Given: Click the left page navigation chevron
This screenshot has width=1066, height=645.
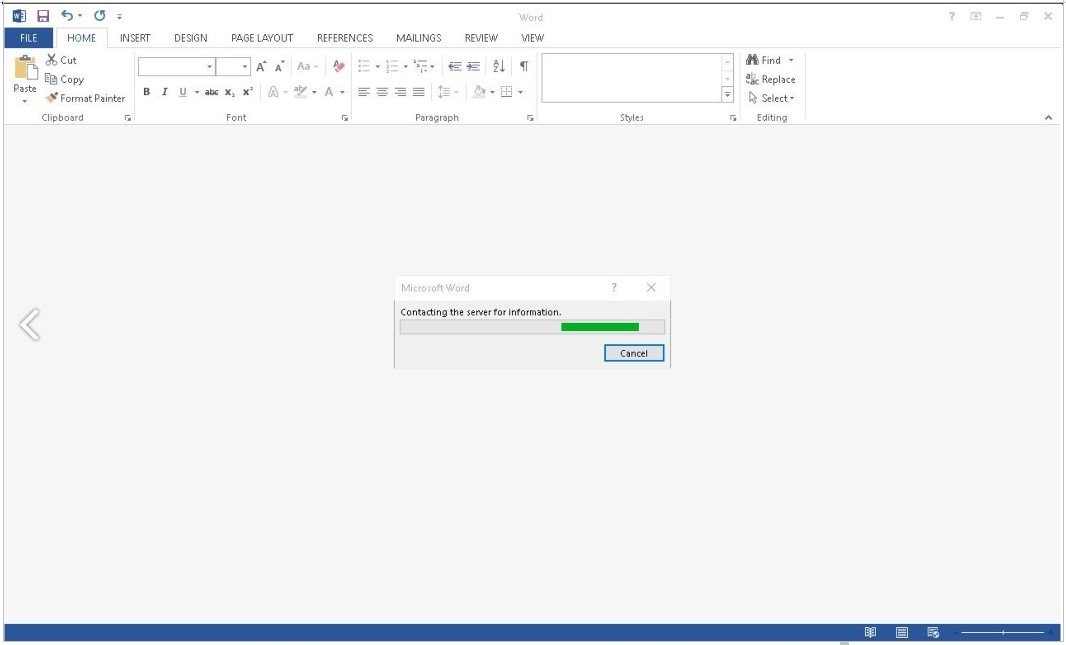Looking at the screenshot, I should [x=31, y=323].
